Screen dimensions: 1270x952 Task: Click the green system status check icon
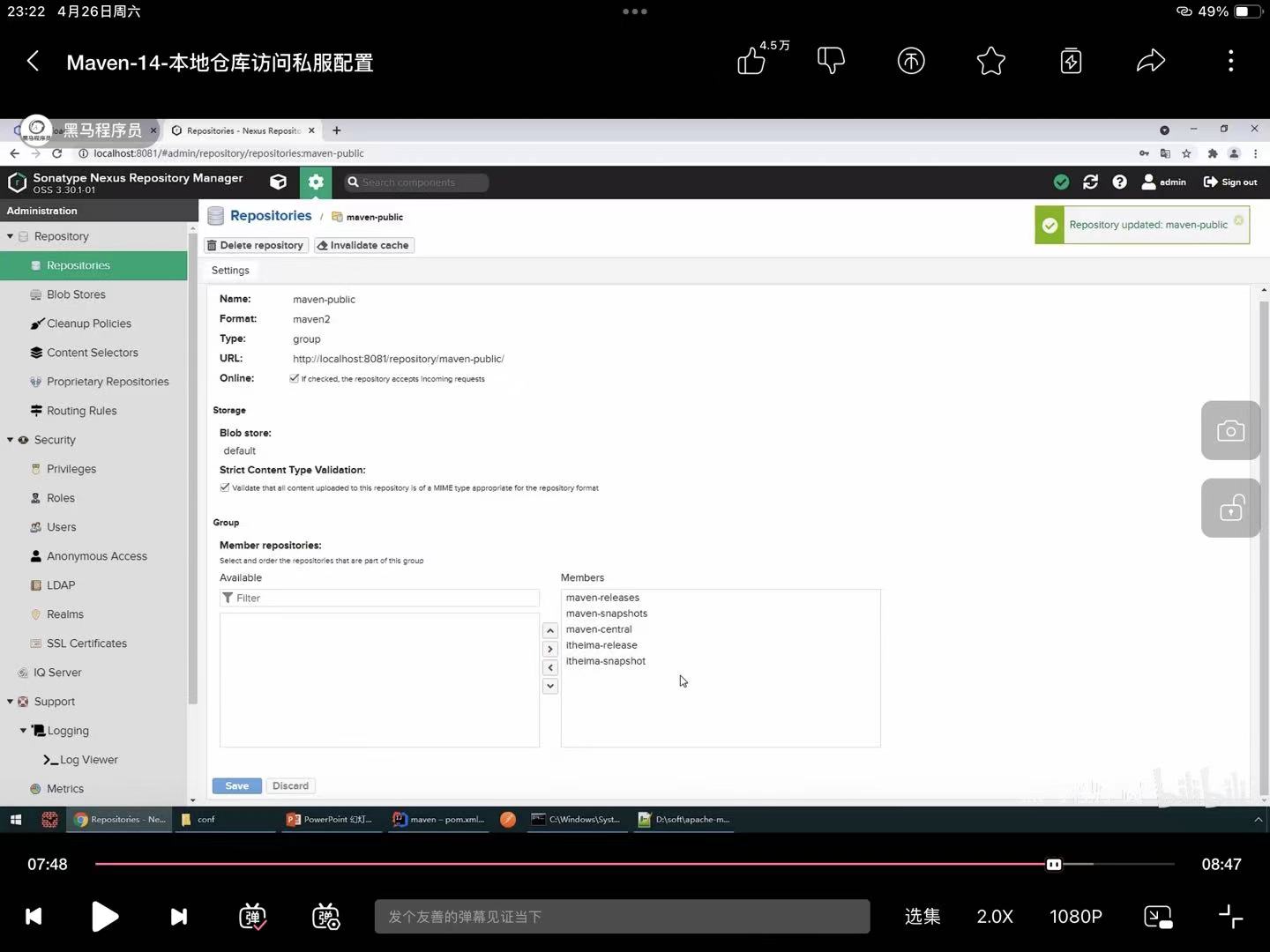pos(1062,182)
